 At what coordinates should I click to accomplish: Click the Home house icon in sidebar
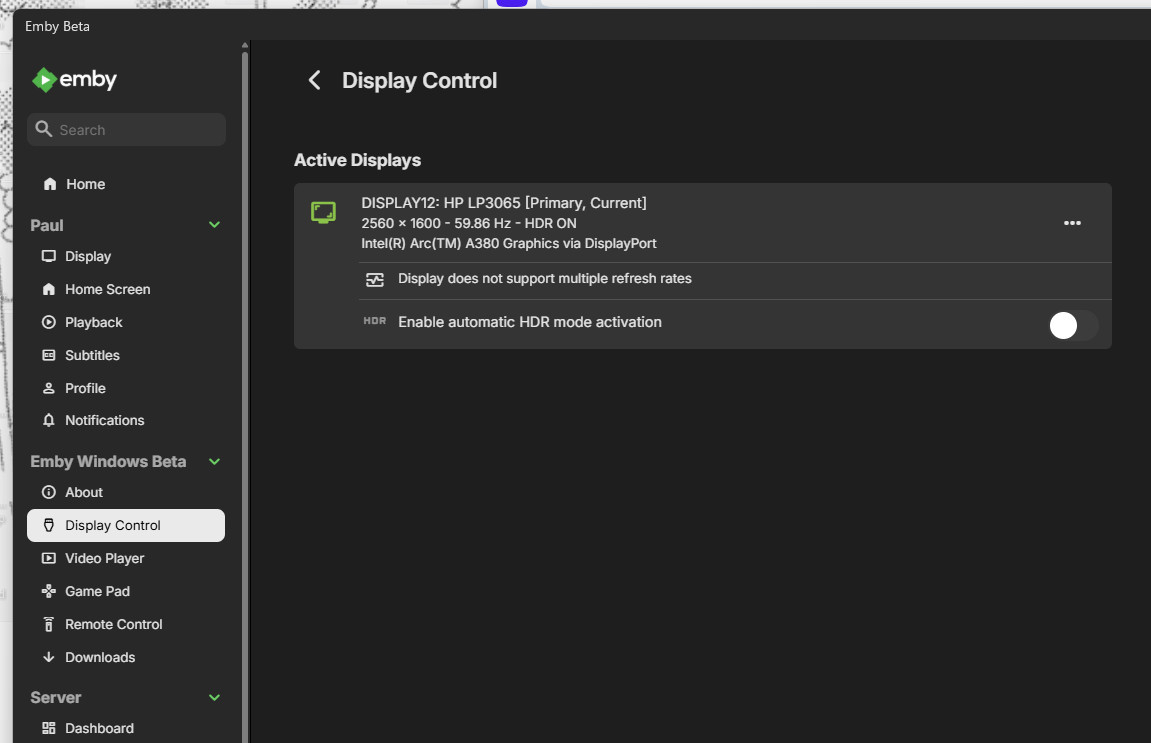pyautogui.click(x=50, y=185)
